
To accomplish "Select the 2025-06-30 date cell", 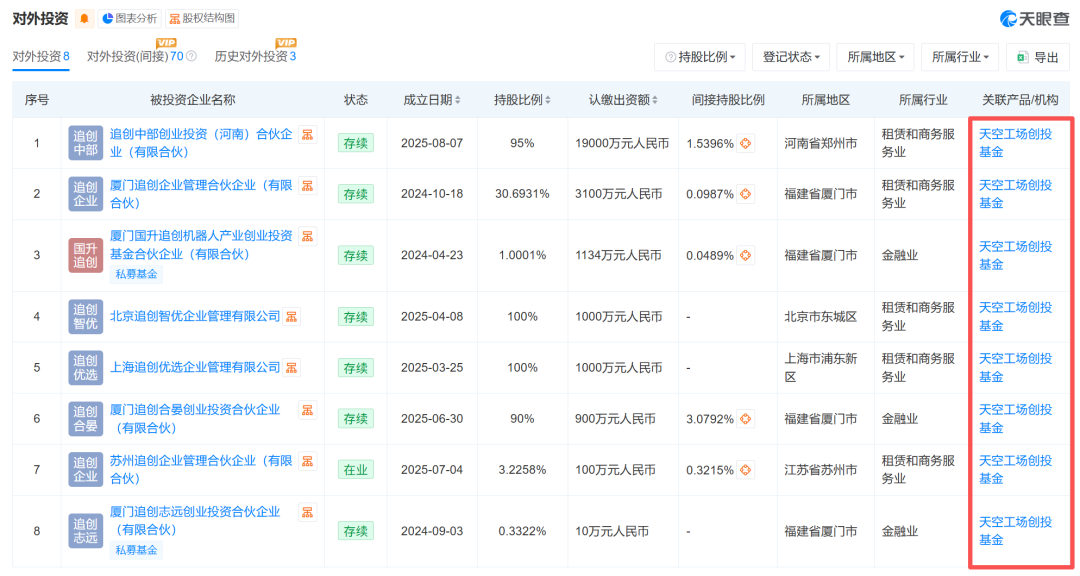I will point(432,419).
